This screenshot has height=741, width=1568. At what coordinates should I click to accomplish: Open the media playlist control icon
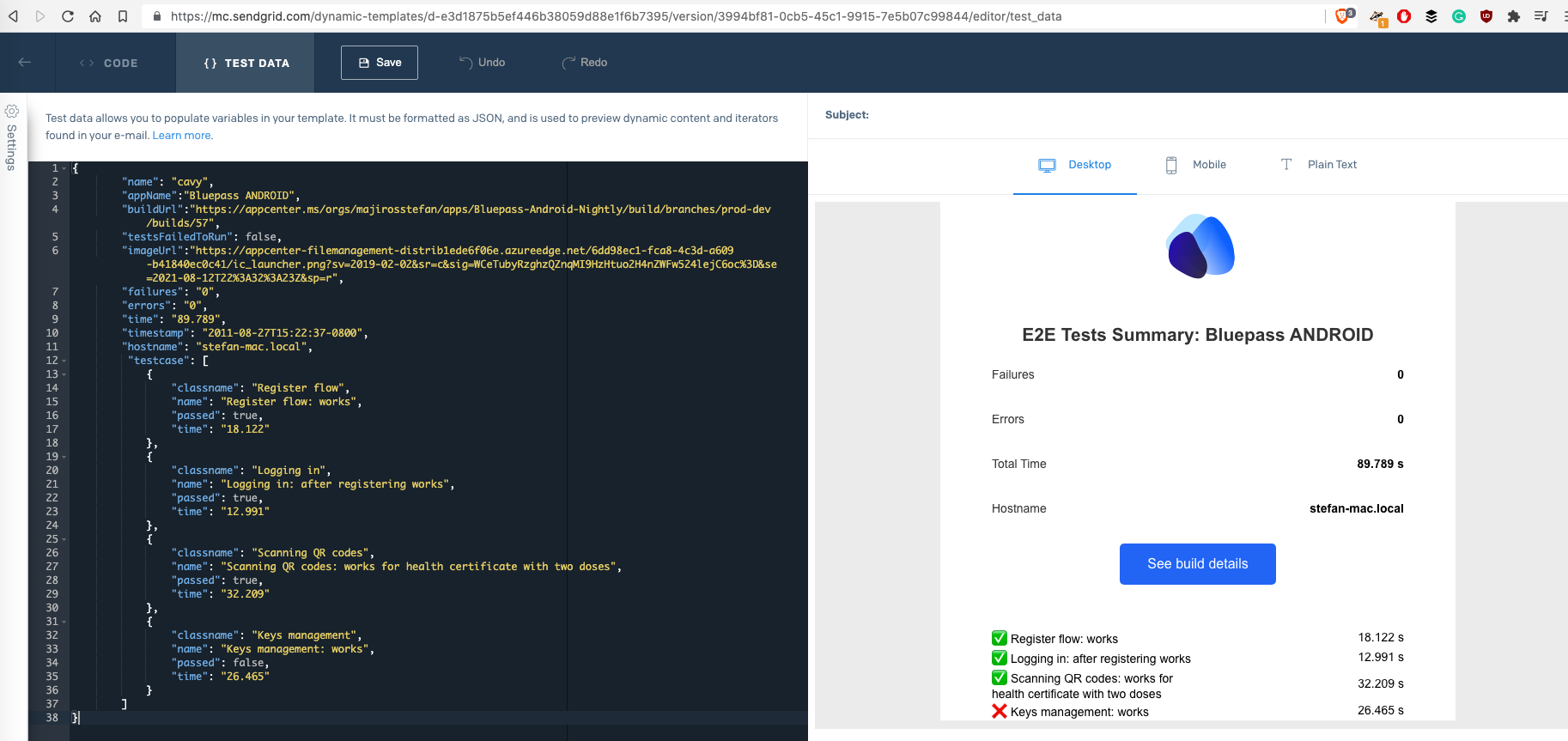[x=1541, y=16]
